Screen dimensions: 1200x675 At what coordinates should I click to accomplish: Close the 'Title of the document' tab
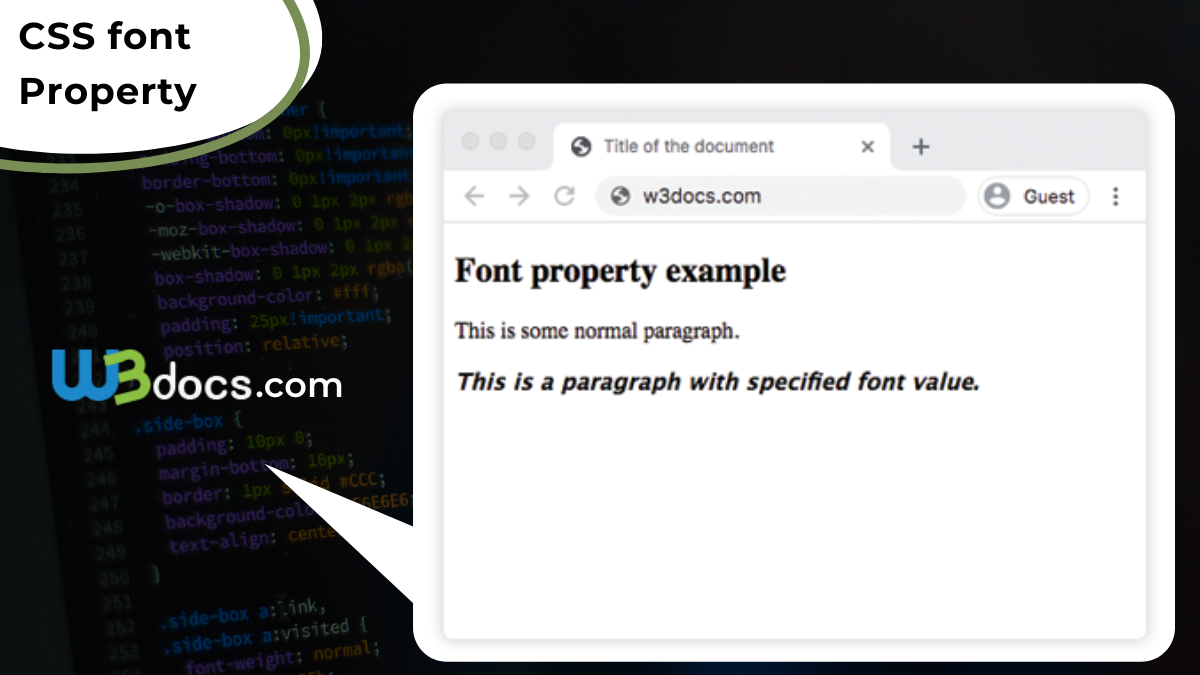click(867, 147)
